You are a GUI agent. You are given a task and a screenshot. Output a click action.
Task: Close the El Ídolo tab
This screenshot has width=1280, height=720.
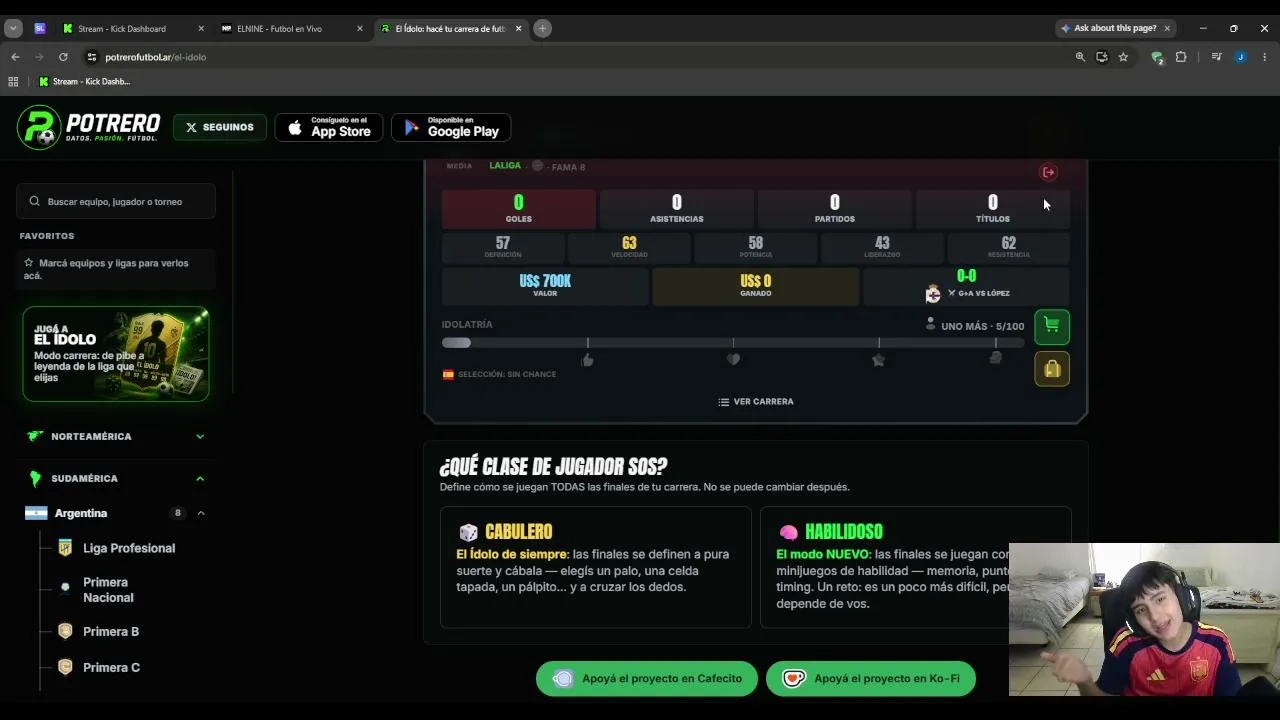[518, 28]
